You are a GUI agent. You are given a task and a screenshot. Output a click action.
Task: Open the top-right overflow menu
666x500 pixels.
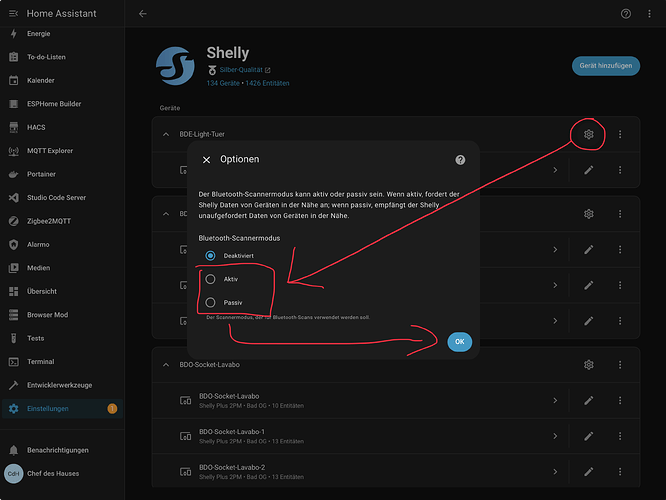click(x=649, y=14)
